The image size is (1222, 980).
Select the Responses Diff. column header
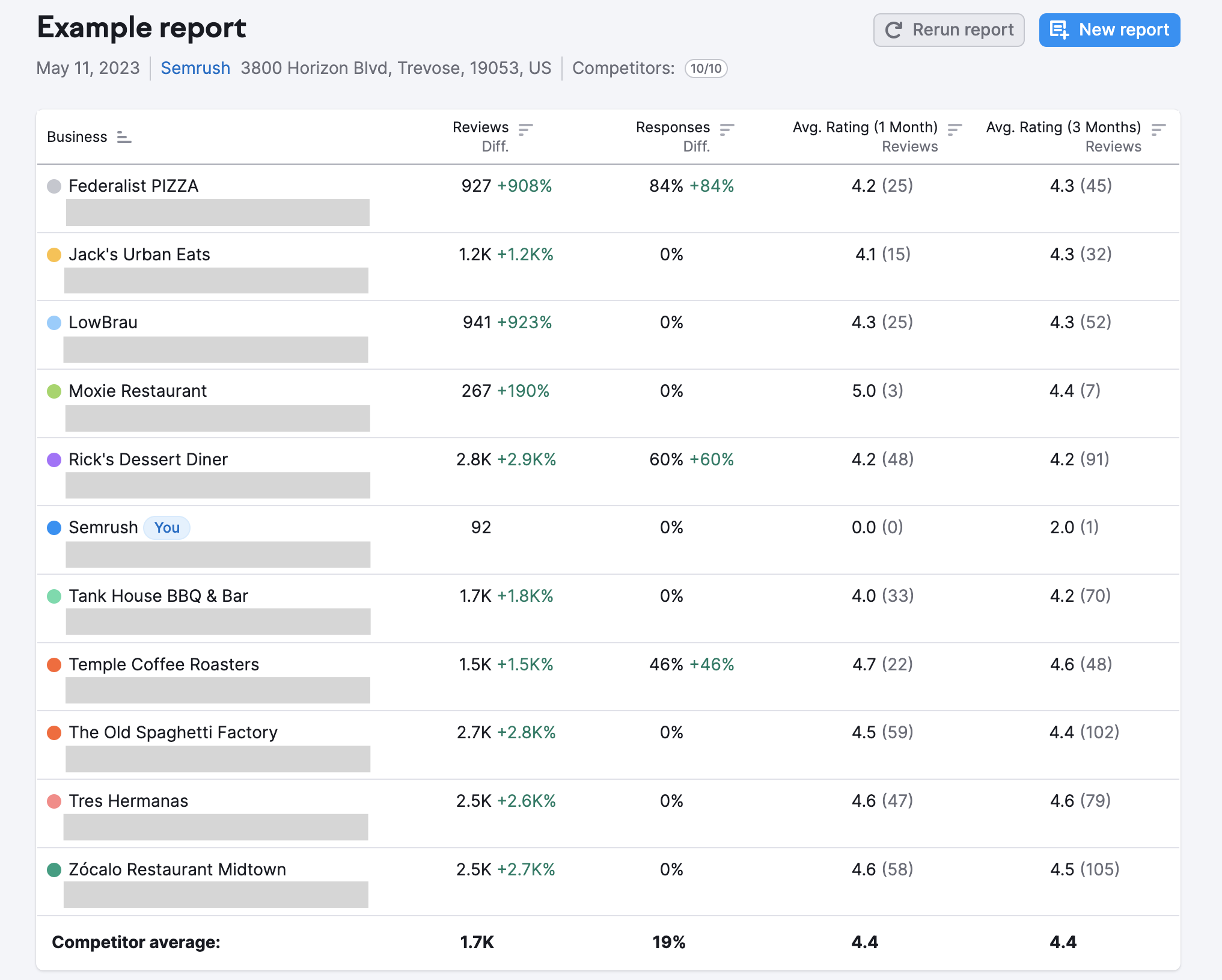696,145
